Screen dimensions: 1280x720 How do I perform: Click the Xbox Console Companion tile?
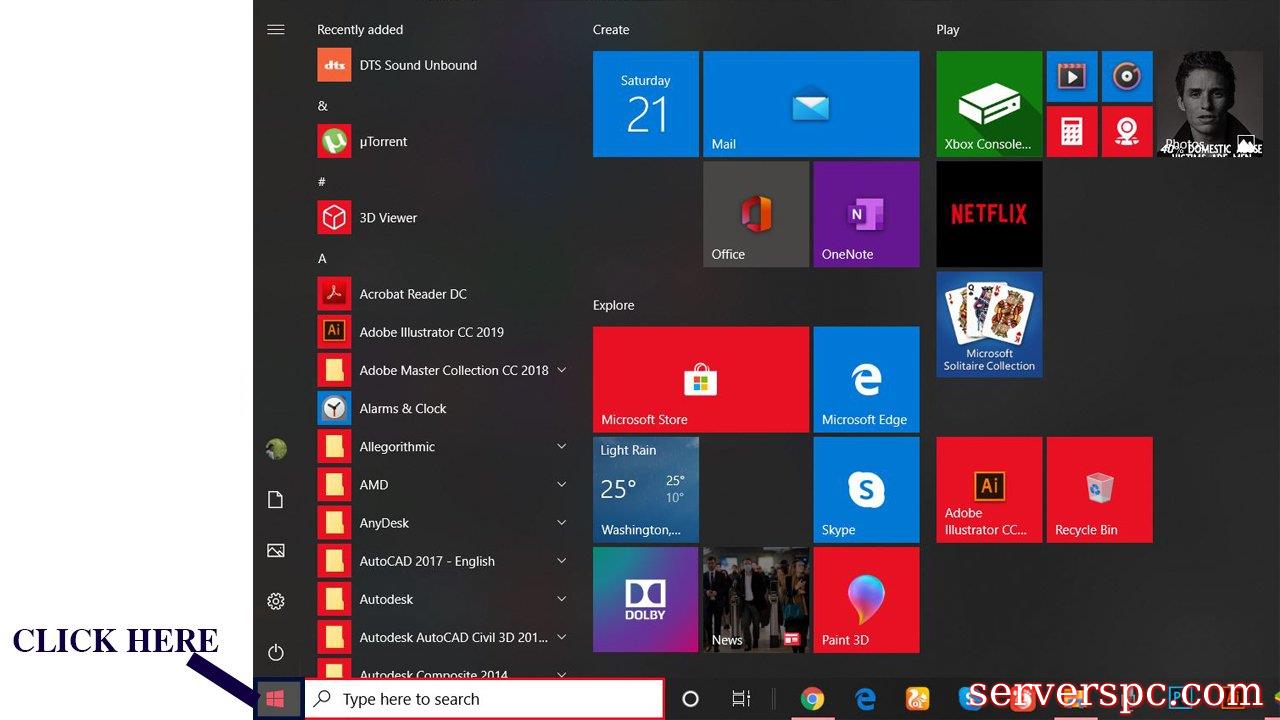(988, 104)
